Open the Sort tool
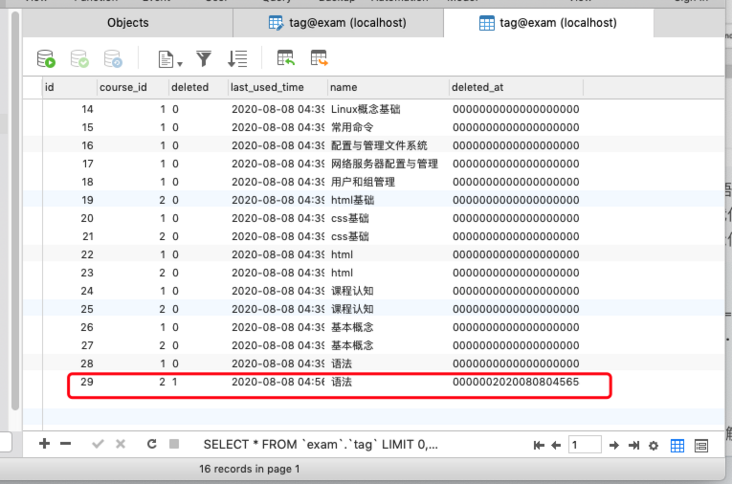Screen dimensions: 732x484 (x=237, y=59)
